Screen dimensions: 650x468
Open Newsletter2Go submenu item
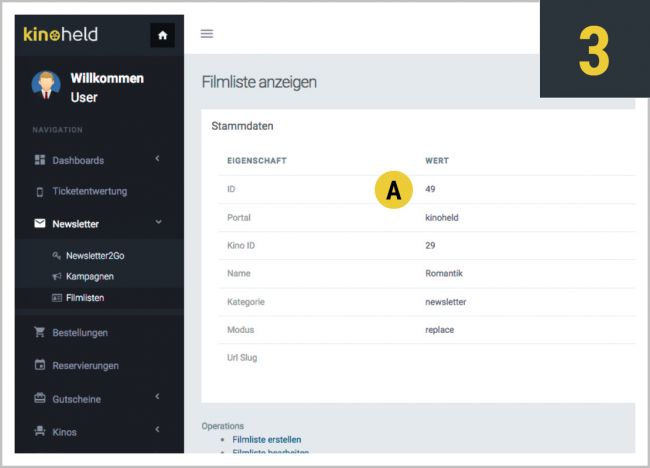[94, 256]
